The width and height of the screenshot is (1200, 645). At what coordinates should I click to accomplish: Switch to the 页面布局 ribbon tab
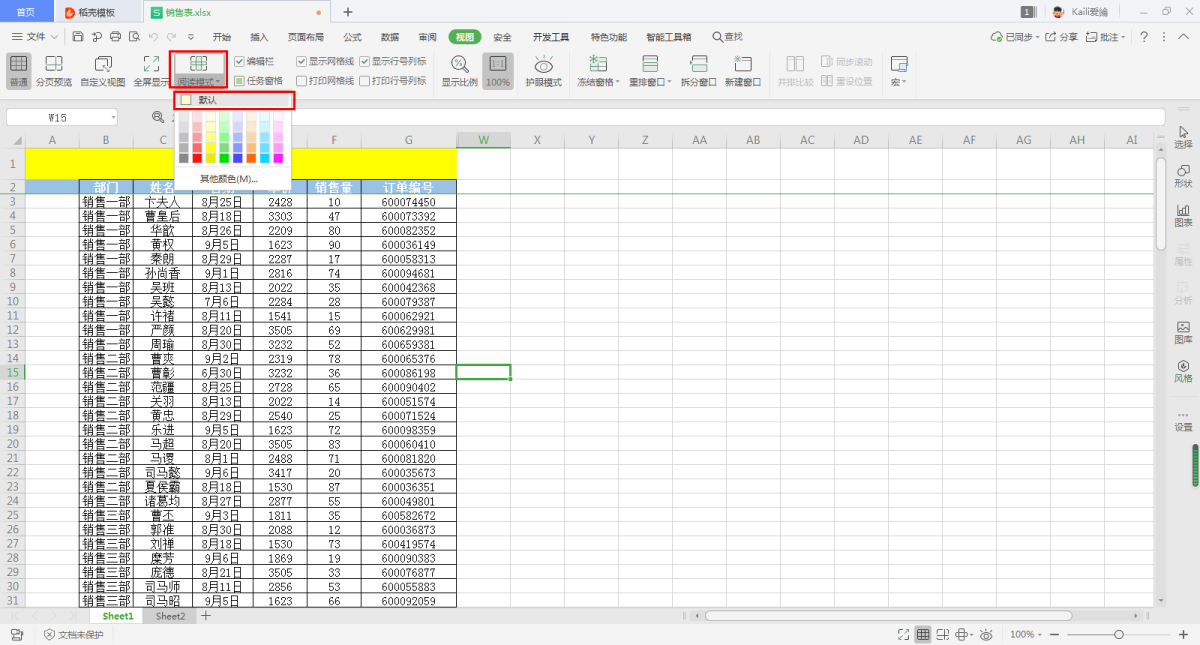[x=305, y=37]
